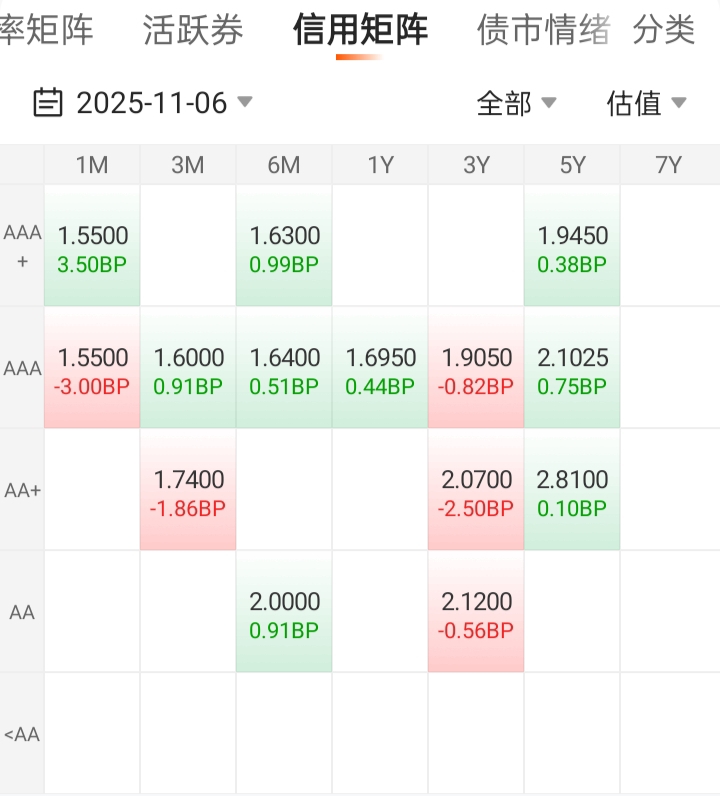Switch to the 活跃券 tab
Screen dimensions: 720x796
coord(193,30)
